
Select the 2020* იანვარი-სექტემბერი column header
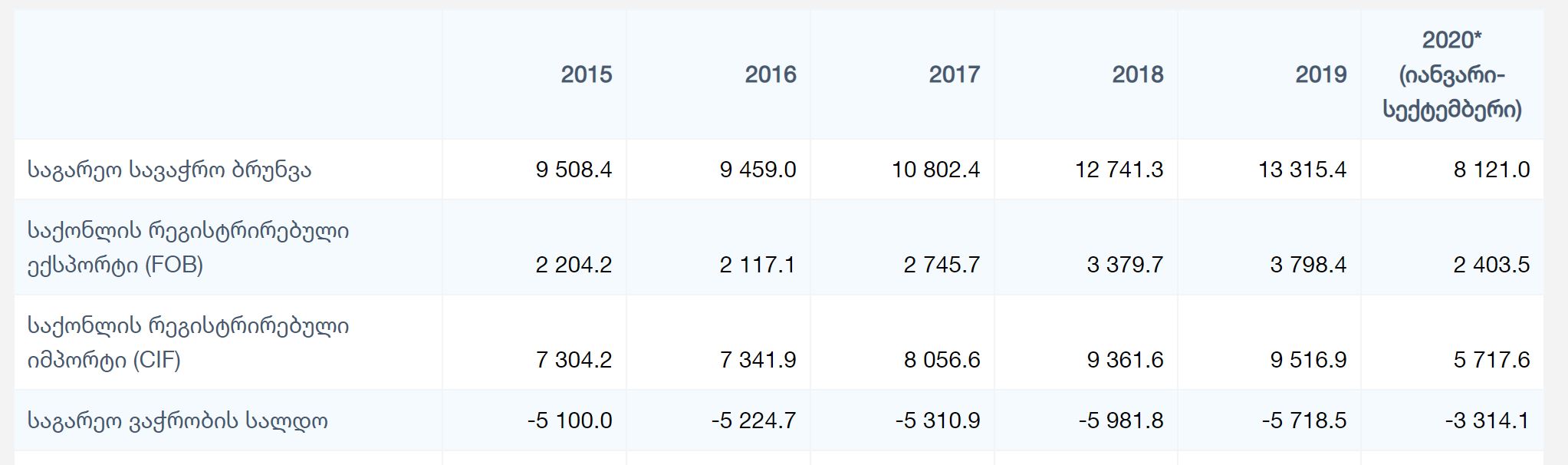click(1452, 74)
